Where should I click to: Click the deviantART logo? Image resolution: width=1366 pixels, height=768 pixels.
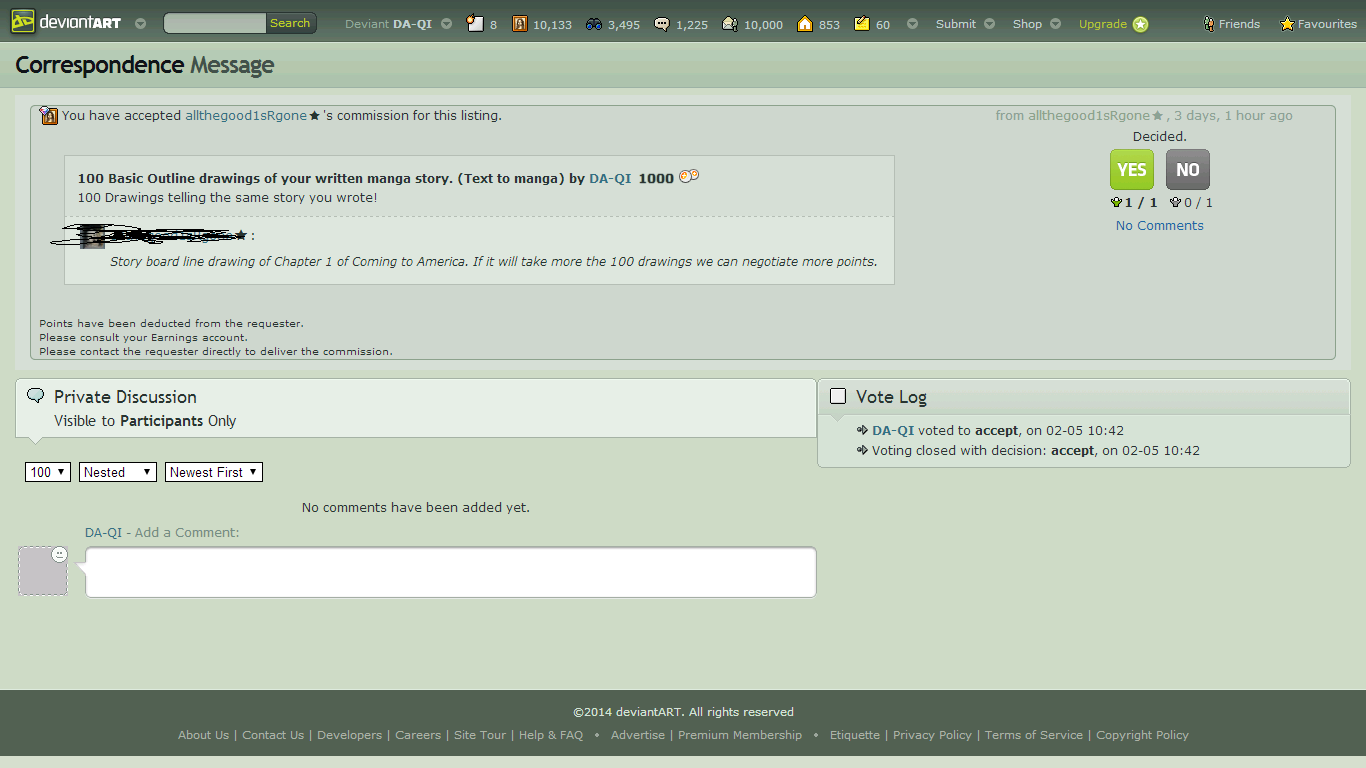pos(66,22)
